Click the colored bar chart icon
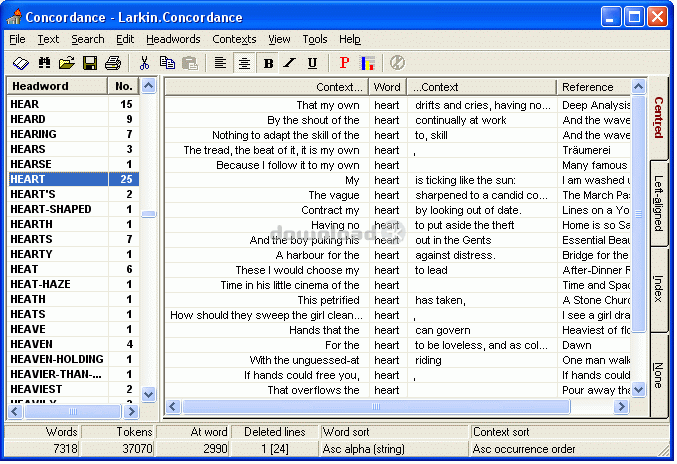Image resolution: width=677 pixels, height=464 pixels. pyautogui.click(x=367, y=63)
